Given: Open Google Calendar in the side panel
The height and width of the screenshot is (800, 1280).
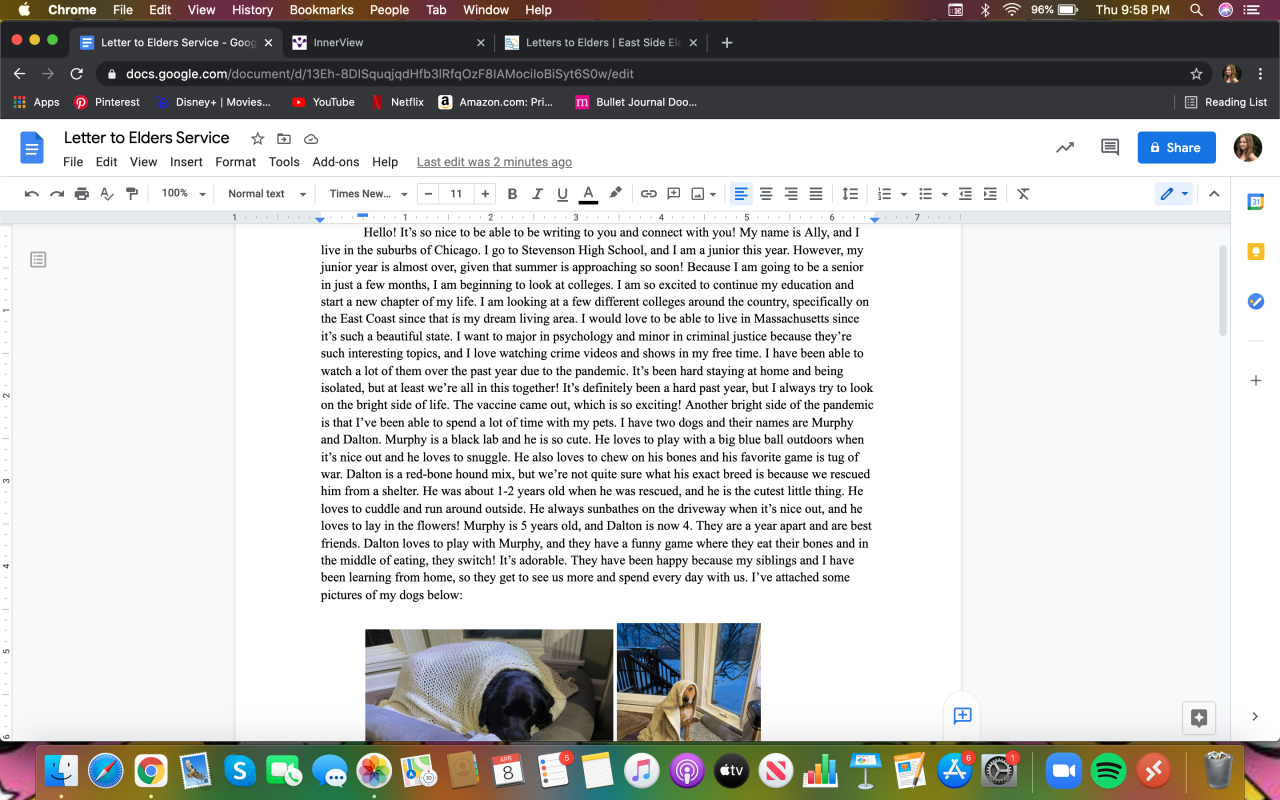Looking at the screenshot, I should click(1256, 202).
